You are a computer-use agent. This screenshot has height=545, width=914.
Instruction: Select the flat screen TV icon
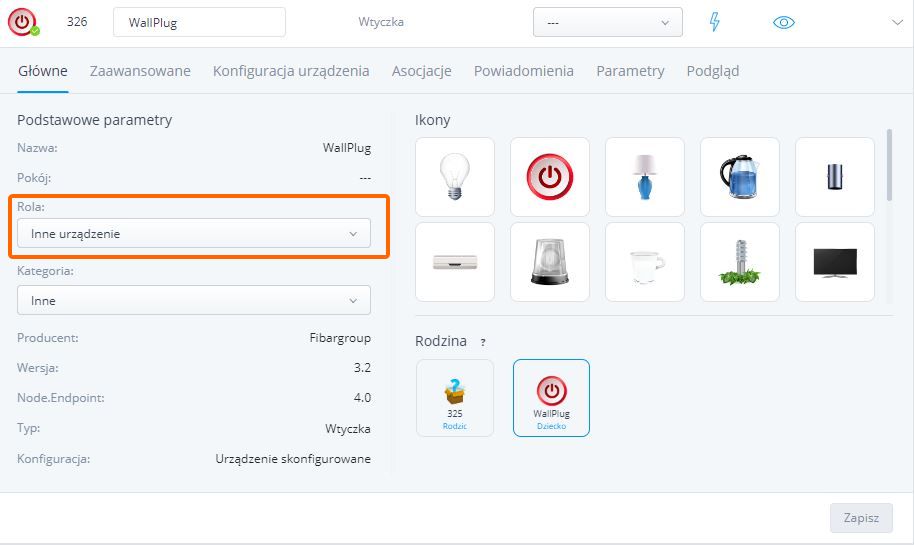pyautogui.click(x=834, y=262)
